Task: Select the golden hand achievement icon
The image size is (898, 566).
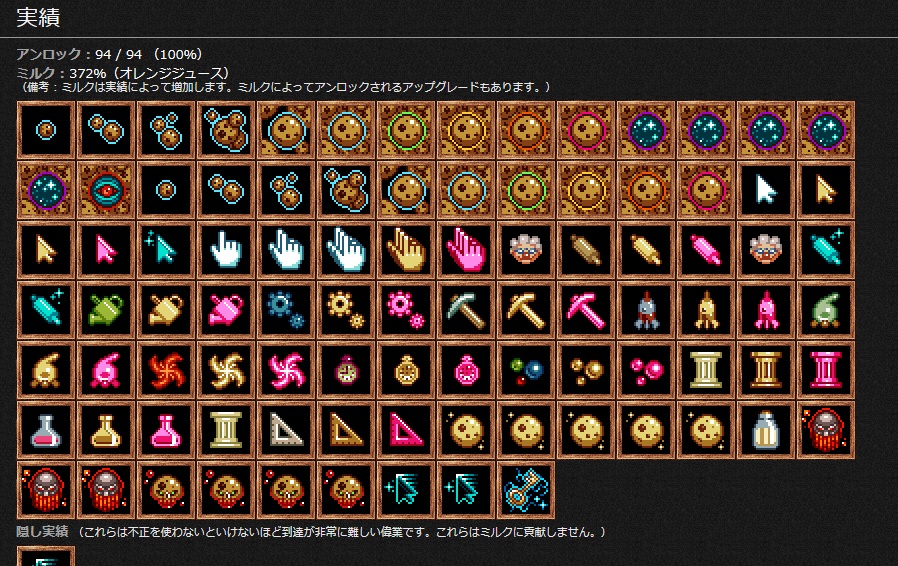Action: [405, 250]
